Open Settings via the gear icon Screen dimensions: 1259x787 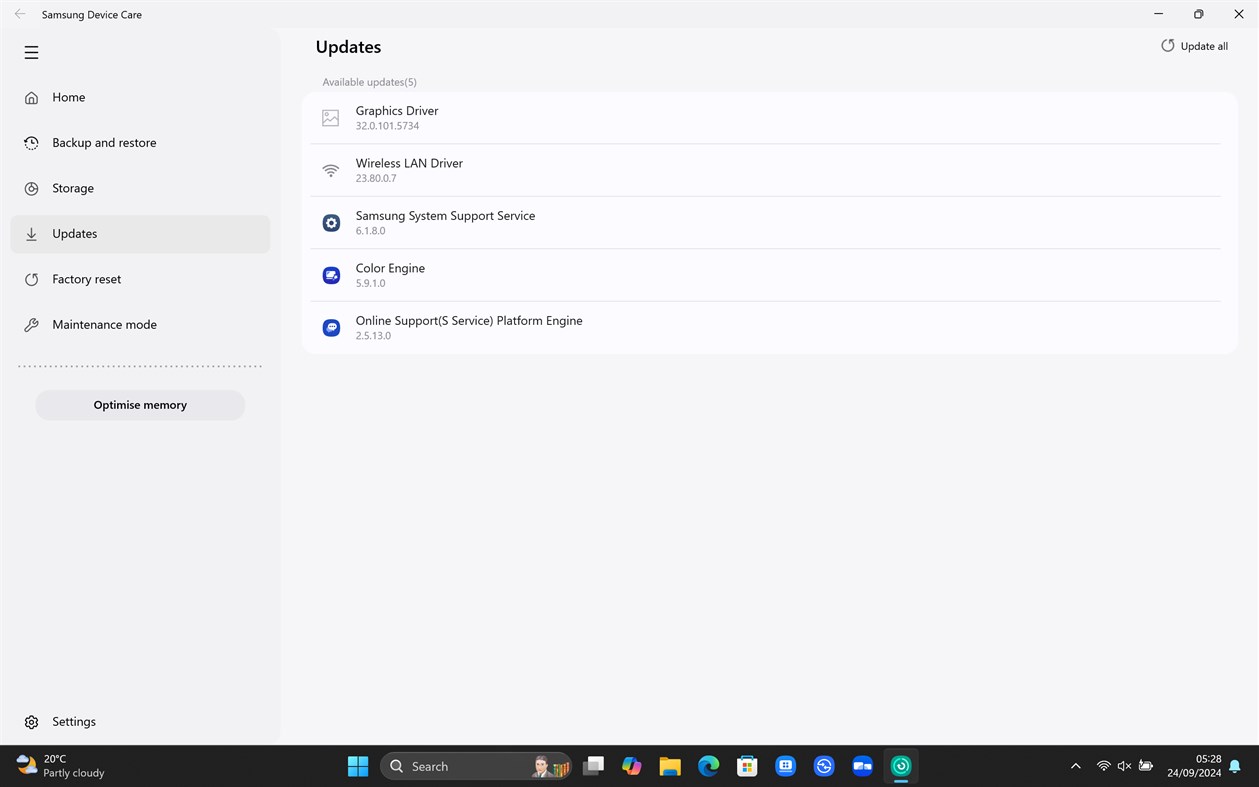31,721
